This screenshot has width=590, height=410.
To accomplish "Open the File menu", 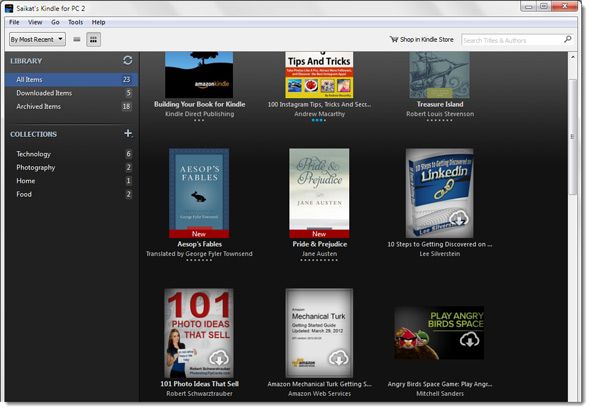I will coord(14,22).
